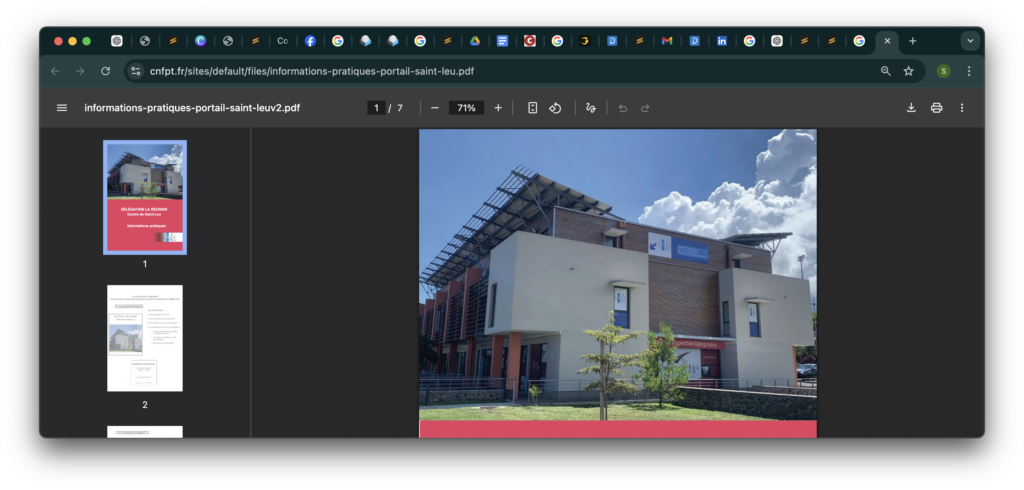Click the page number input field
1024x490 pixels.
[376, 108]
